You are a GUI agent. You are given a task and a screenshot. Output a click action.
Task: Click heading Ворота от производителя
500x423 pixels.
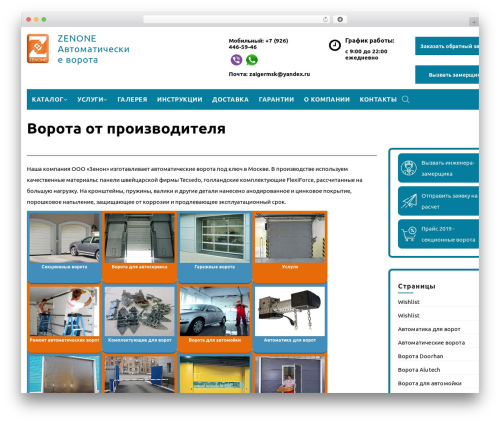126,129
